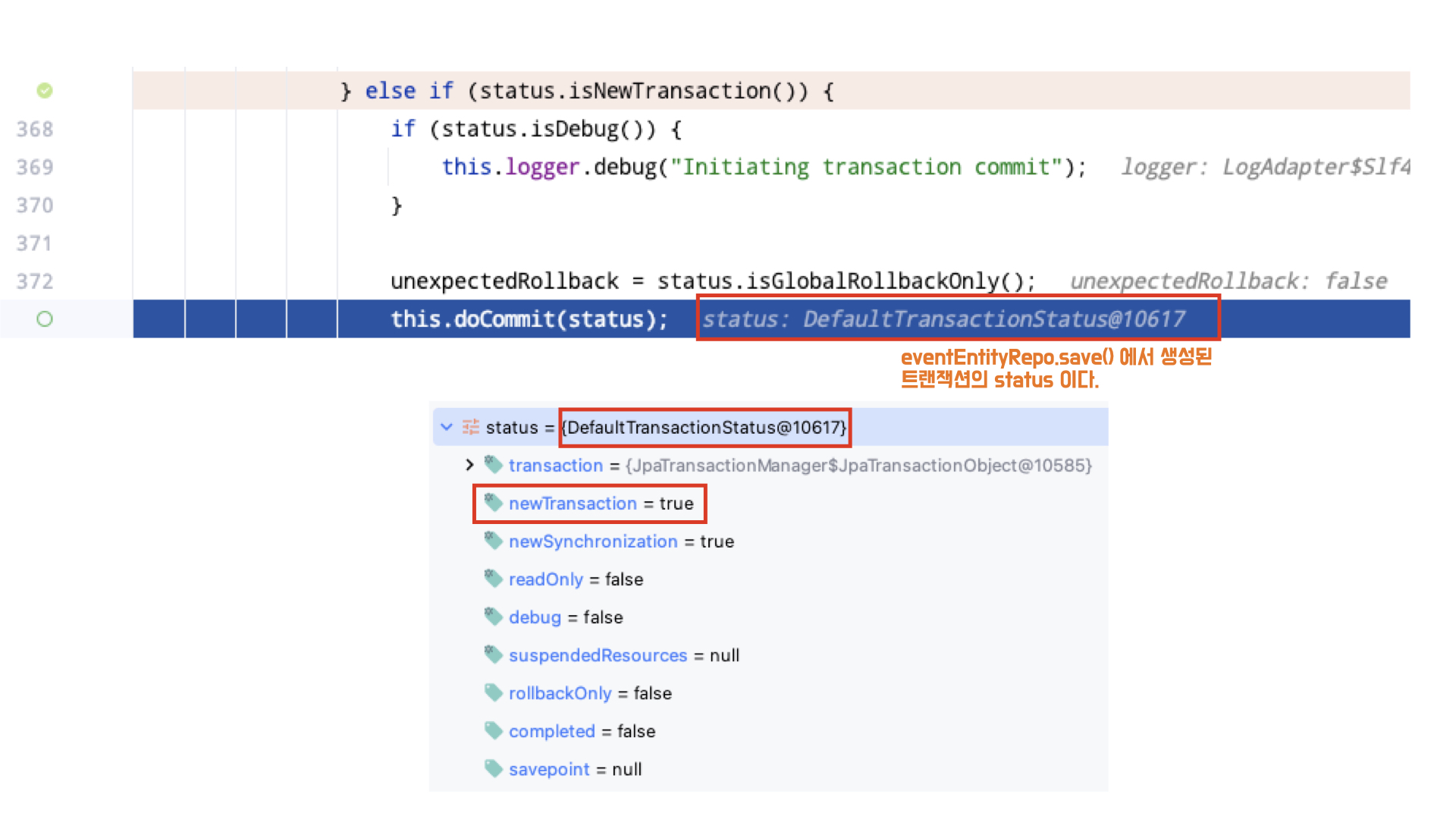The width and height of the screenshot is (1456, 819).
Task: Click the inline status hint on doCommit line
Action: (943, 319)
